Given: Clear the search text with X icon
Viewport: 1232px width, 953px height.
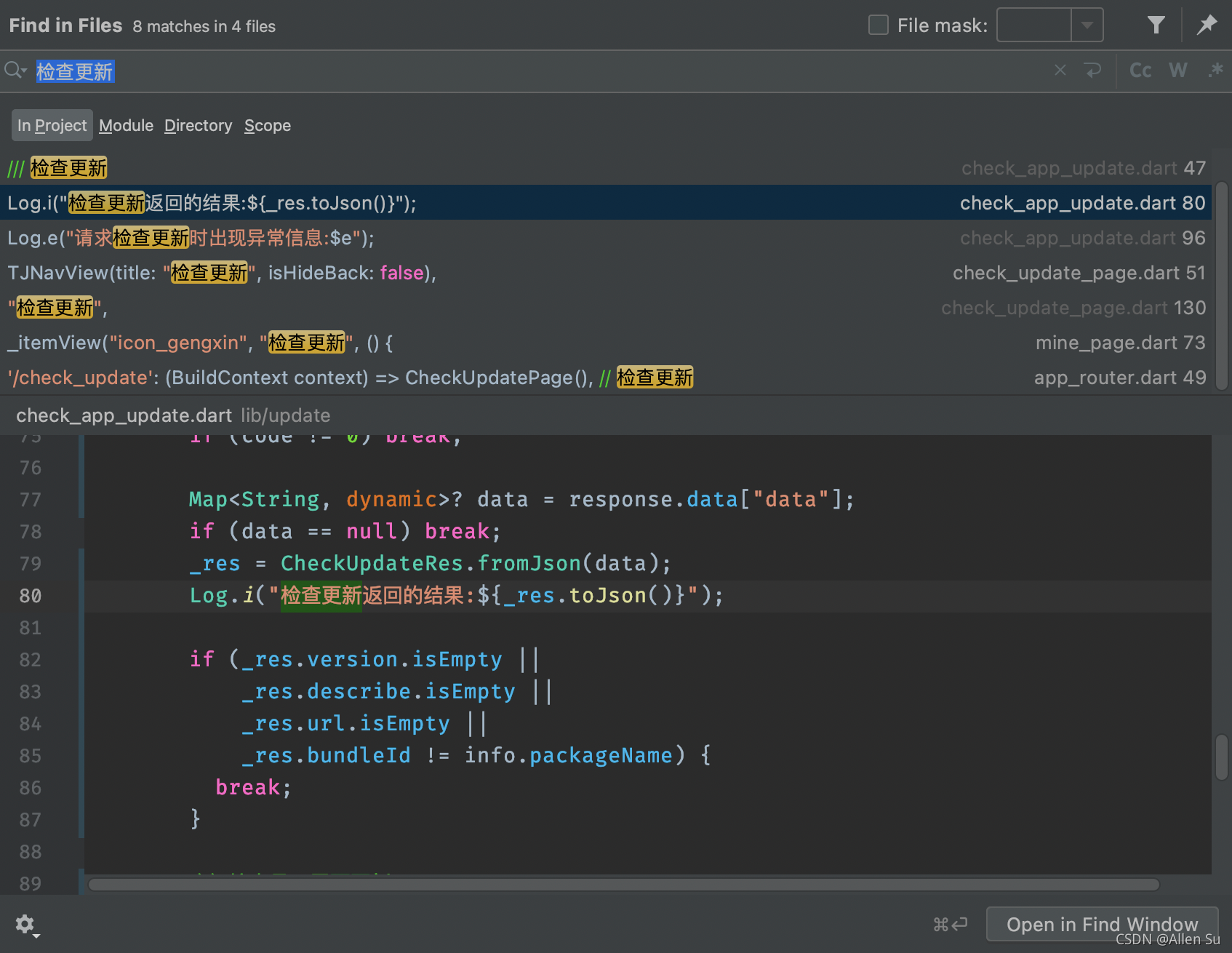Looking at the screenshot, I should (x=1060, y=71).
